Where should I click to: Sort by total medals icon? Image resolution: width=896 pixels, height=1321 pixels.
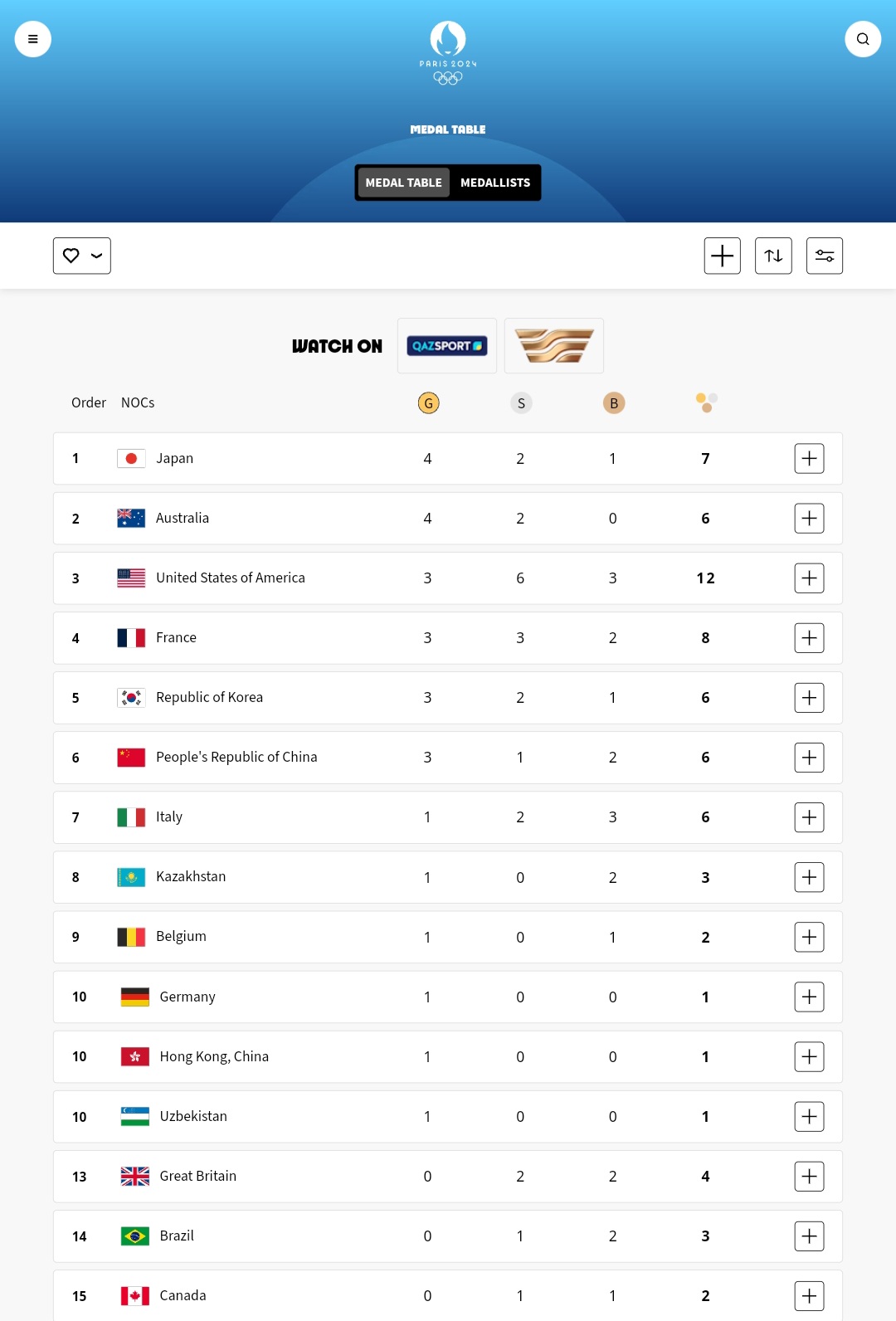[706, 403]
